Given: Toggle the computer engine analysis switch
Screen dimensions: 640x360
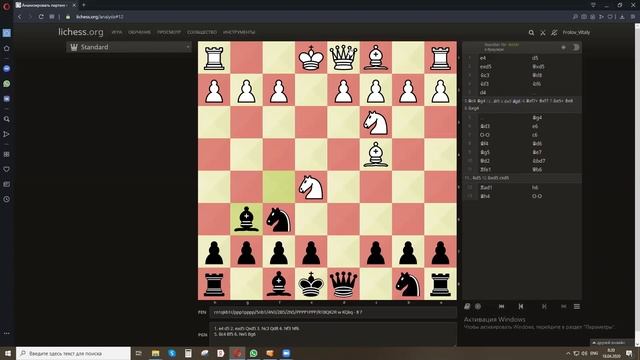Looking at the screenshot, I should click(x=576, y=47).
